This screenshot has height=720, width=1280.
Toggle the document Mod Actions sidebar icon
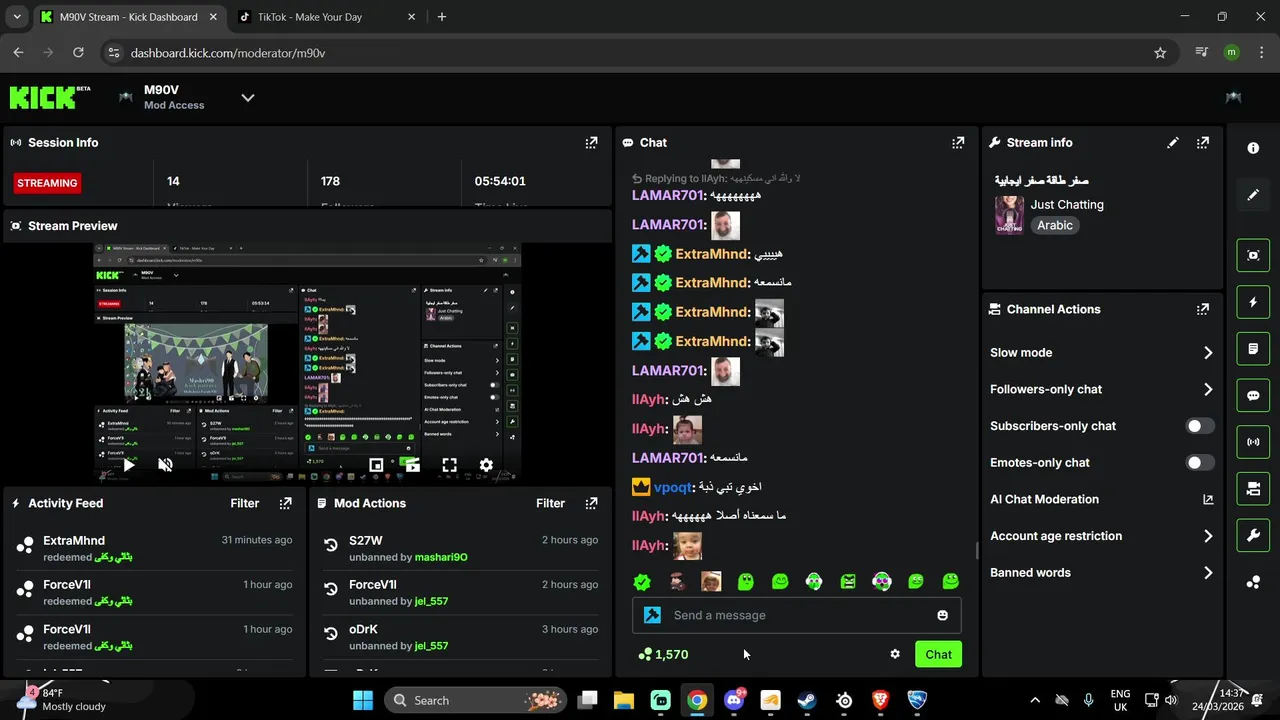point(1253,349)
